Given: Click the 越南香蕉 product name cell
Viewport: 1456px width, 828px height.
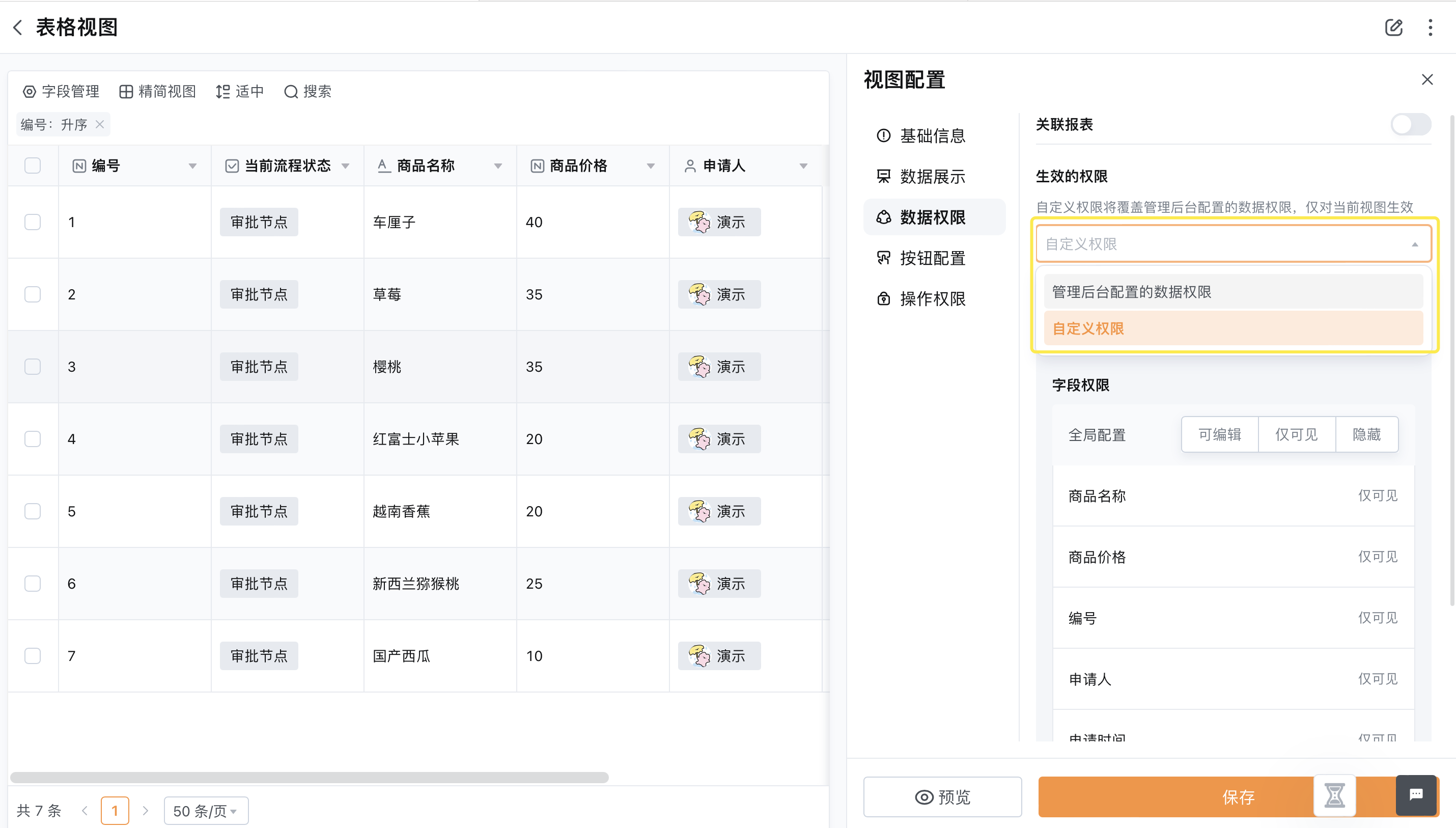Looking at the screenshot, I should [x=440, y=511].
